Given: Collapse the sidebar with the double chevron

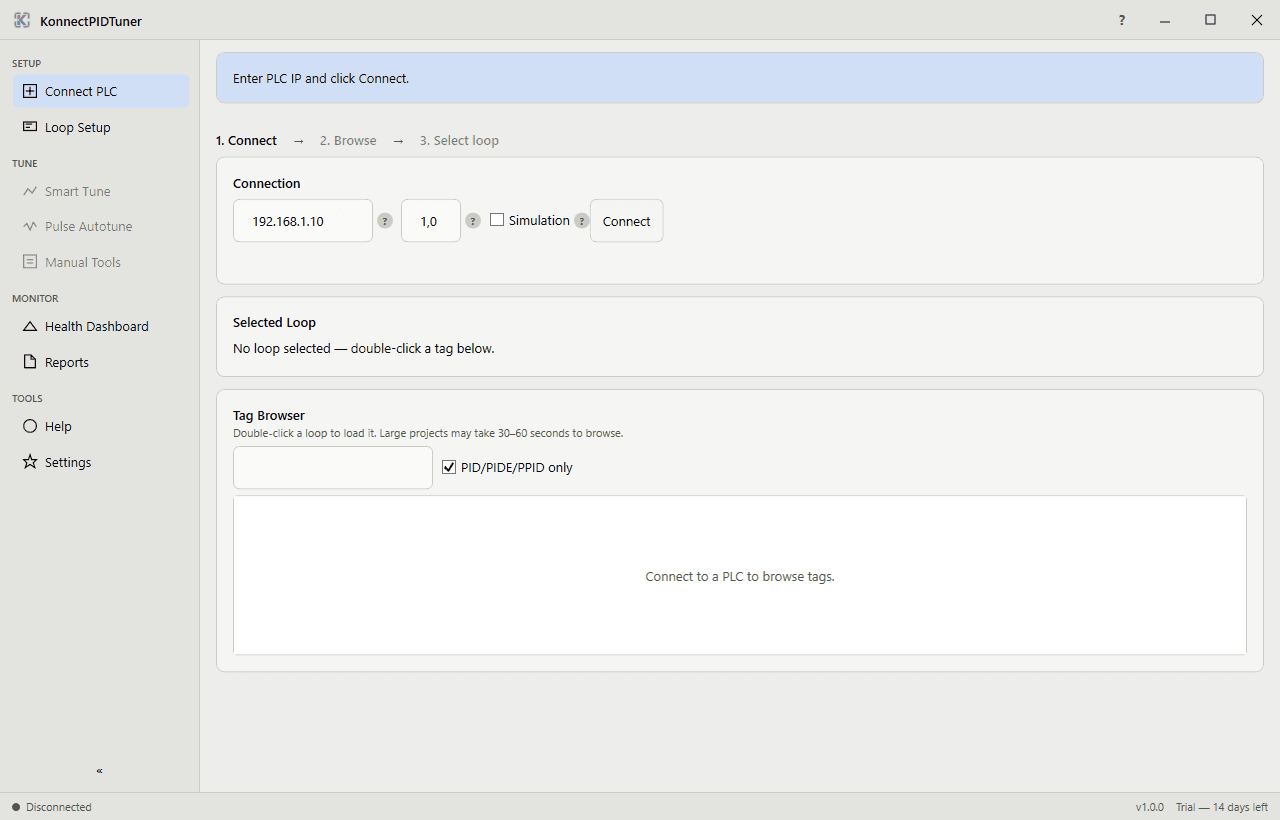Looking at the screenshot, I should pos(99,771).
